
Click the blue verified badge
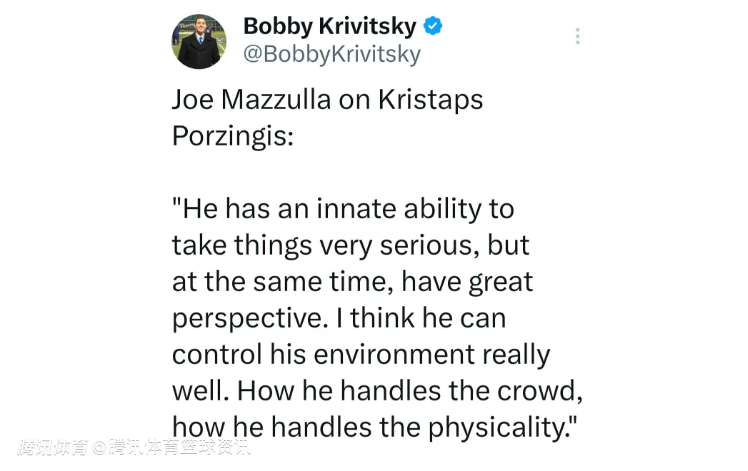coord(433,25)
